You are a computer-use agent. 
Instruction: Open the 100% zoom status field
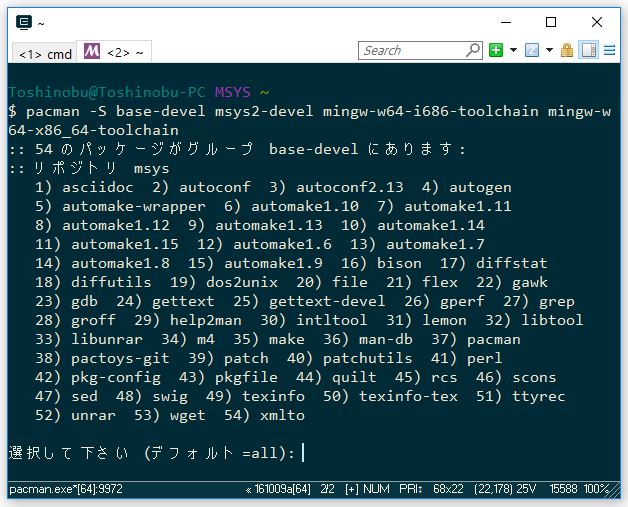coord(596,489)
